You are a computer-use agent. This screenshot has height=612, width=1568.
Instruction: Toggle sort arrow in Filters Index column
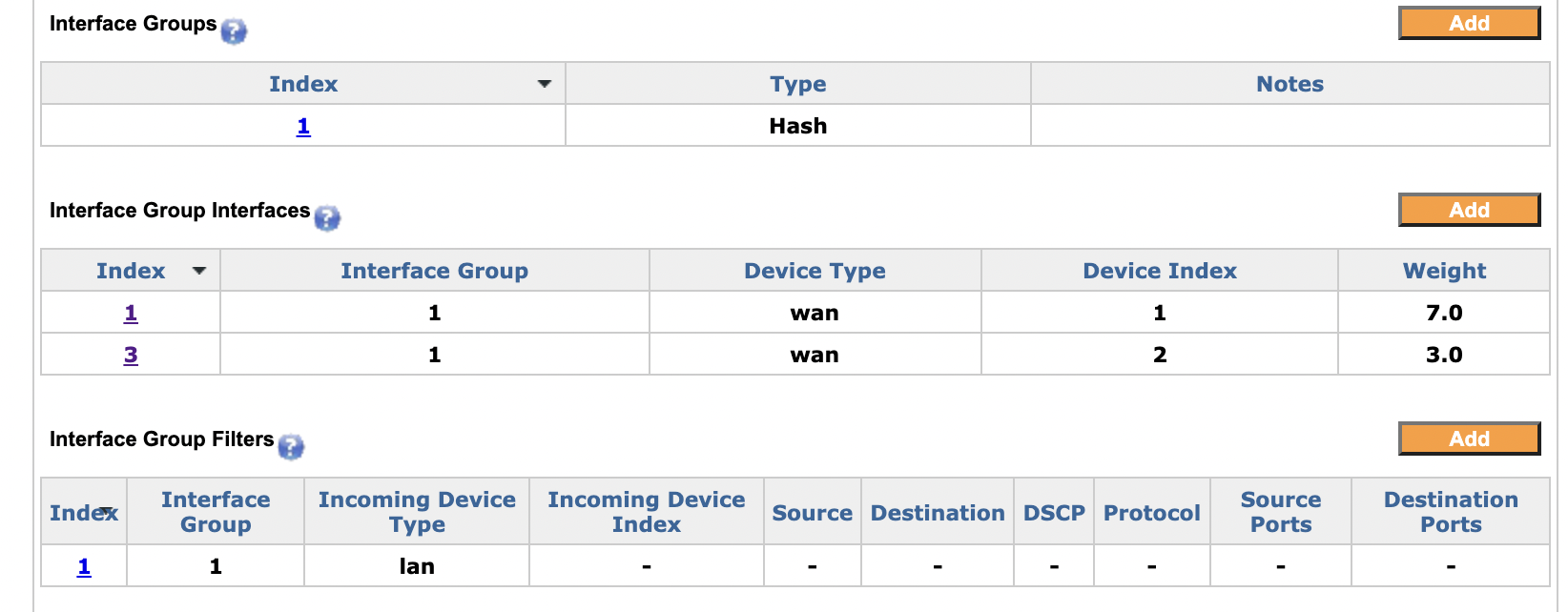(107, 510)
